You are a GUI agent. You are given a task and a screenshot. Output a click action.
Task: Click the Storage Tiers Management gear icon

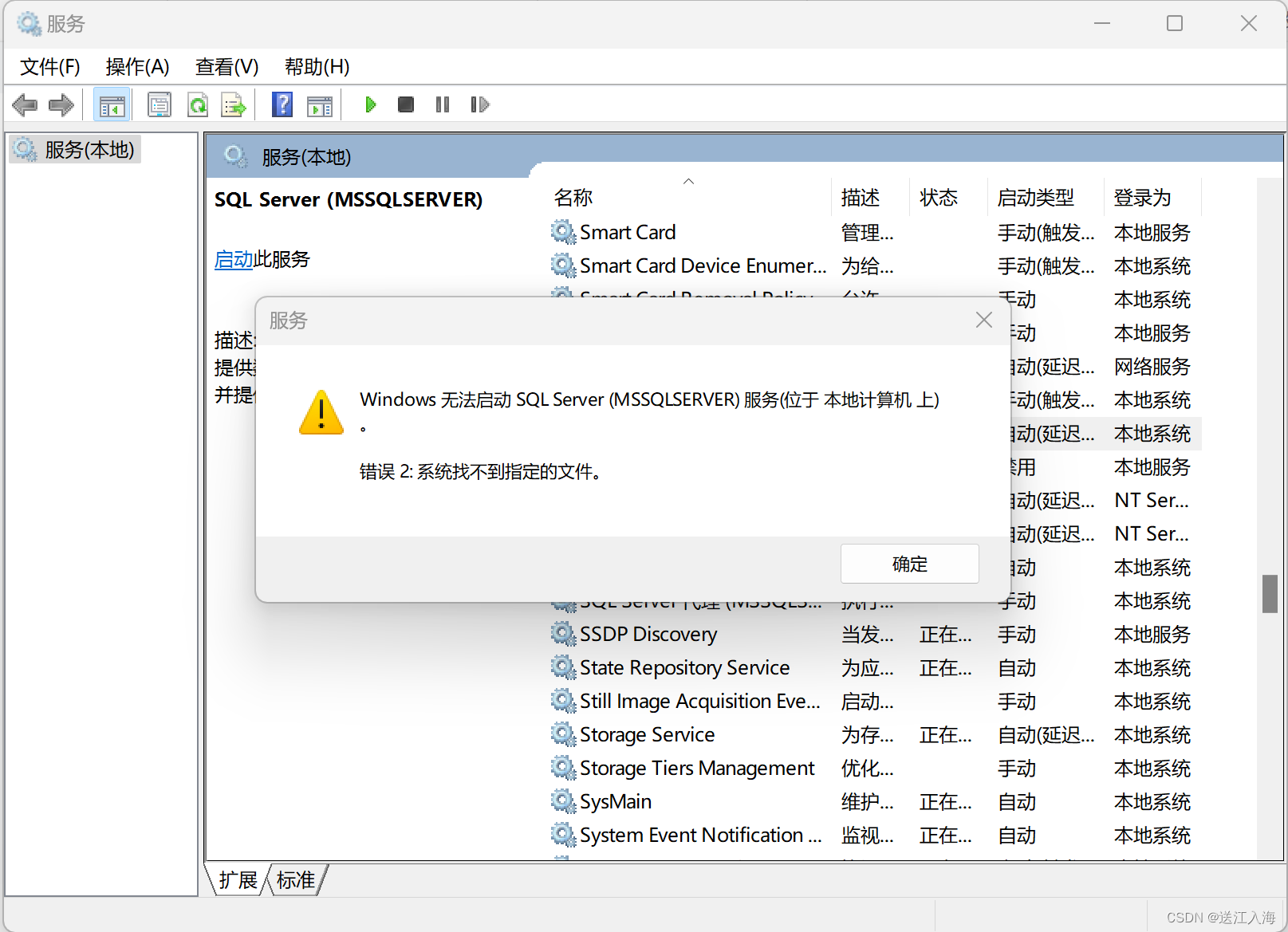point(563,768)
